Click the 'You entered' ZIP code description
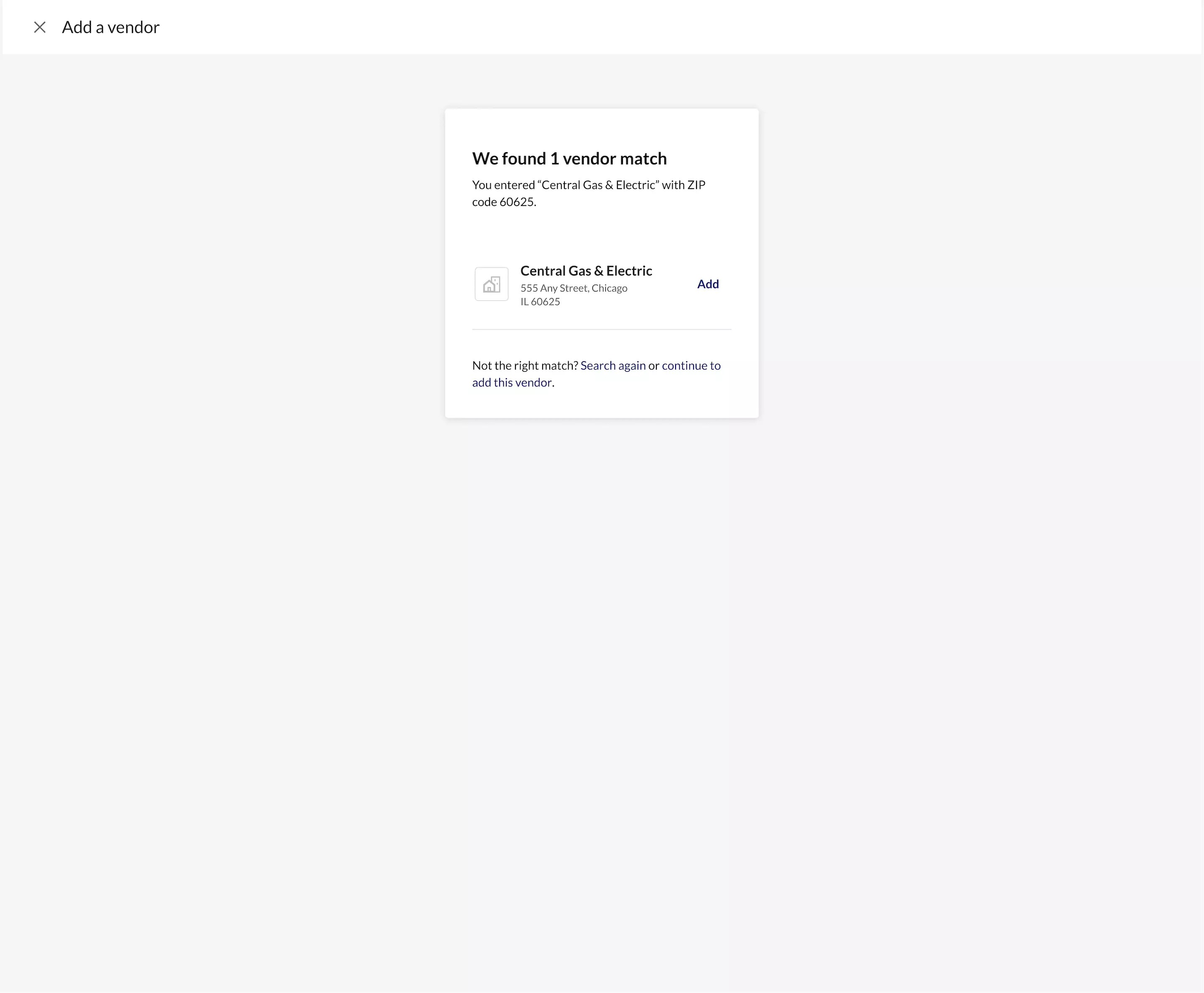Image resolution: width=1204 pixels, height=993 pixels. (589, 193)
